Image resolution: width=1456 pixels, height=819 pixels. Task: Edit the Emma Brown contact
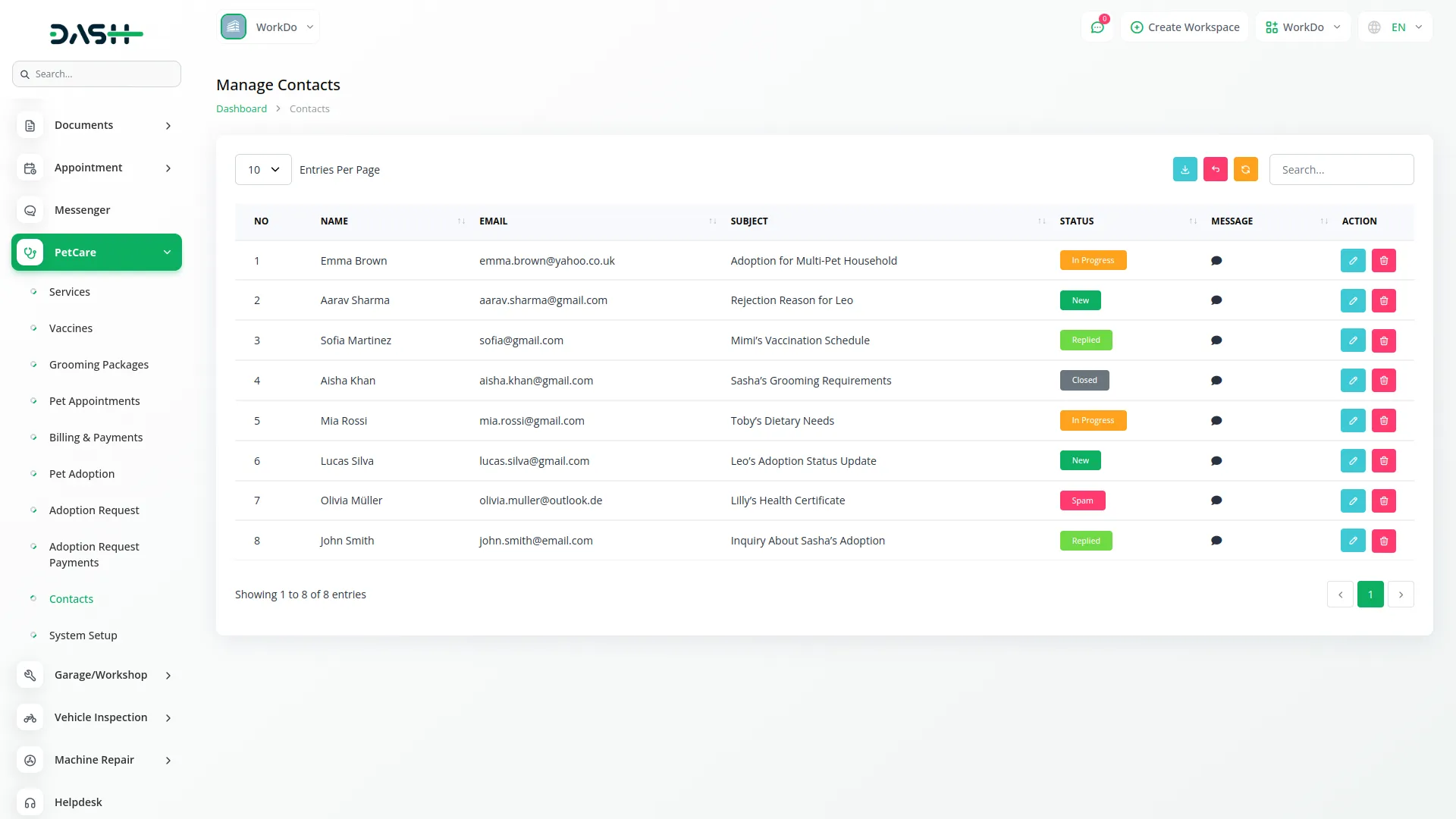pos(1352,260)
